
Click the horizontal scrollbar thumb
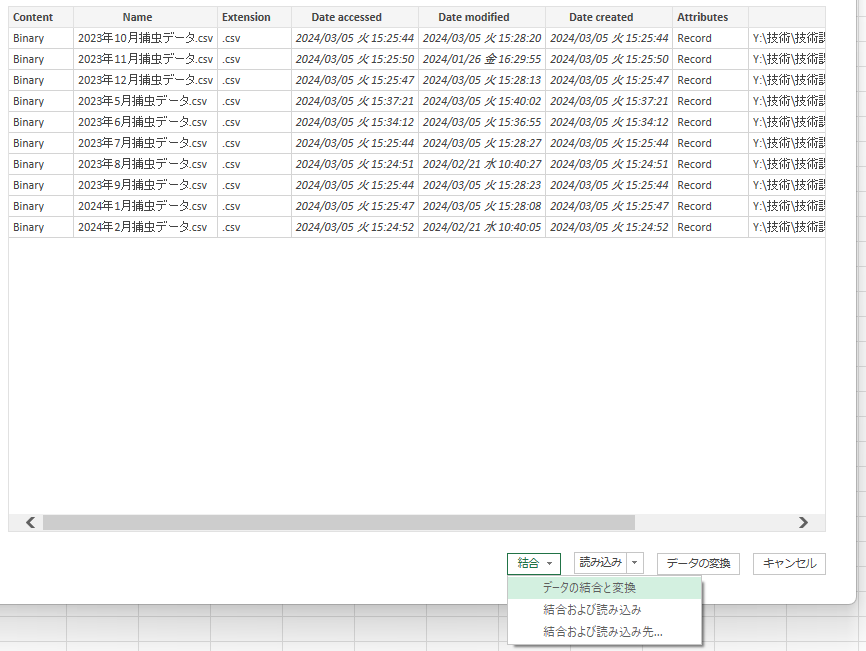pyautogui.click(x=338, y=522)
